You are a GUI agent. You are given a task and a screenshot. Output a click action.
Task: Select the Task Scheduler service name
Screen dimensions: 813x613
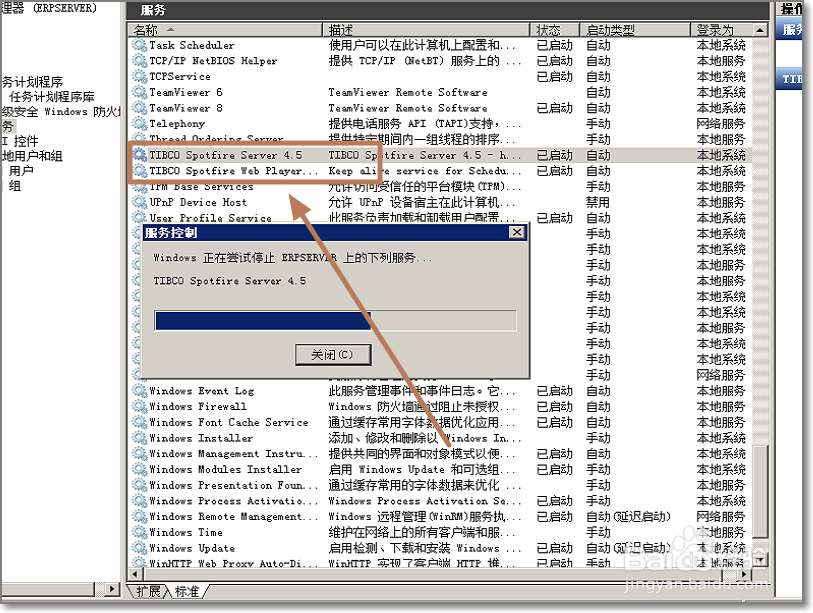coord(192,45)
